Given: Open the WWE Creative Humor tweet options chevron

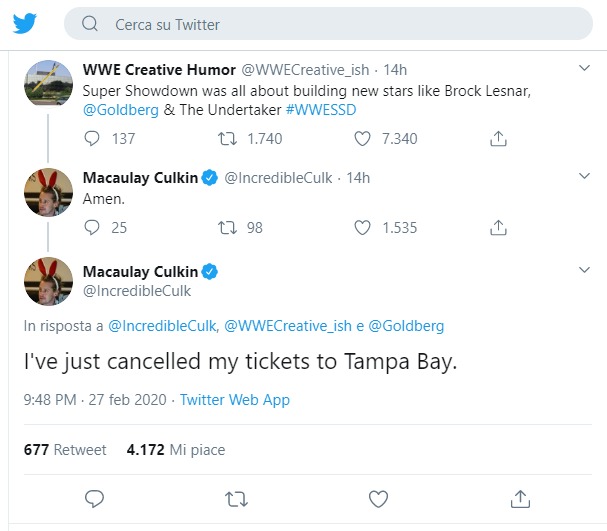Looking at the screenshot, I should [x=585, y=69].
